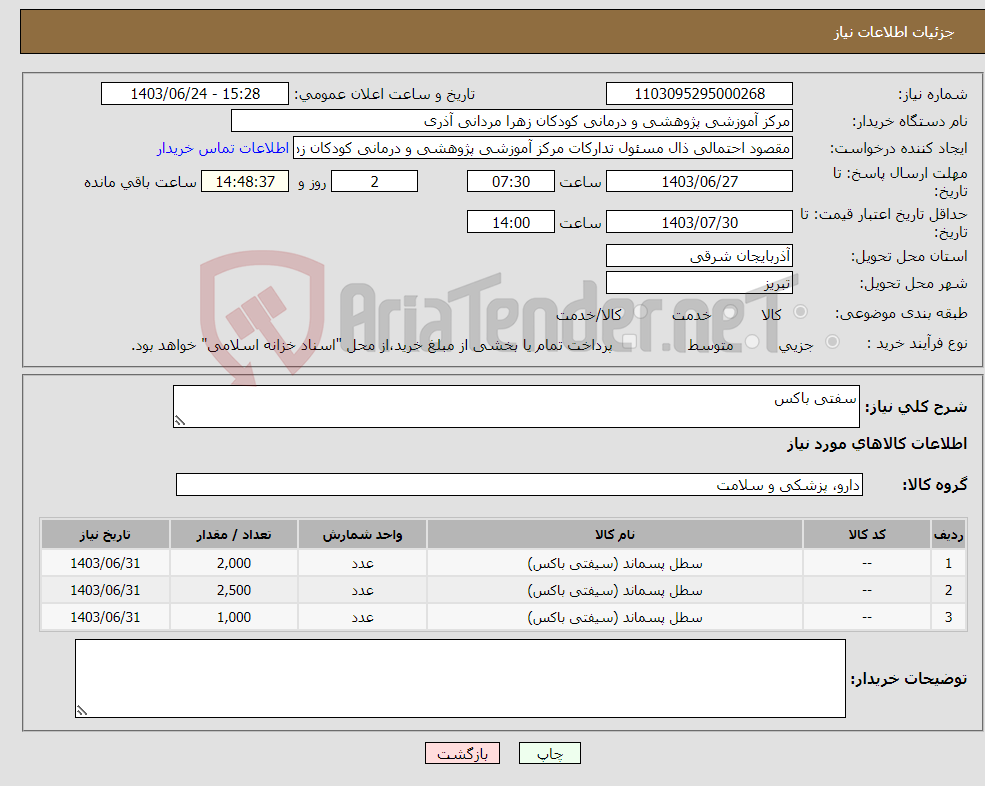985x786 pixels.
Task: Click the delivery province آذربایجان شرقی field
Action: pos(699,256)
